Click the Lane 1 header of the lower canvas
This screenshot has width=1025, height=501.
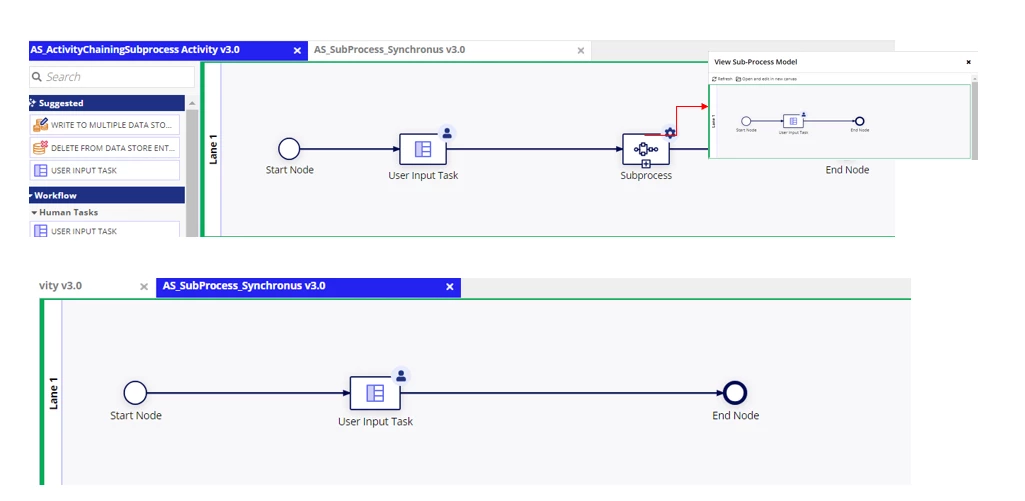[x=54, y=393]
